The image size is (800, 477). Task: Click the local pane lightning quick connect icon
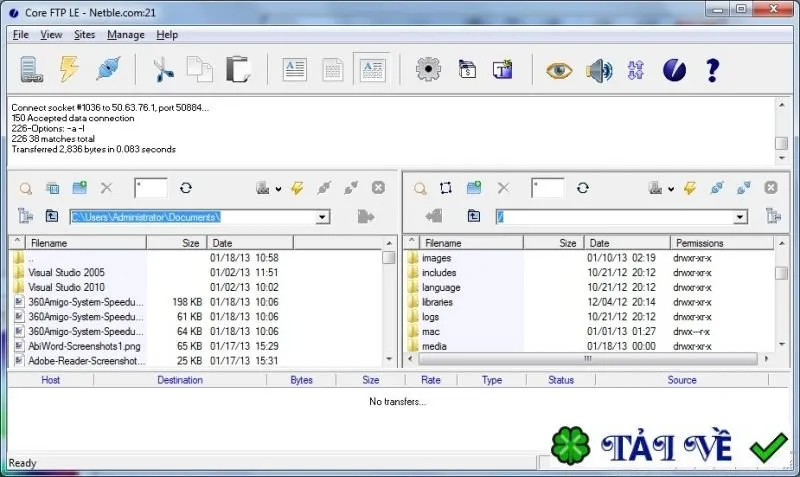click(297, 188)
